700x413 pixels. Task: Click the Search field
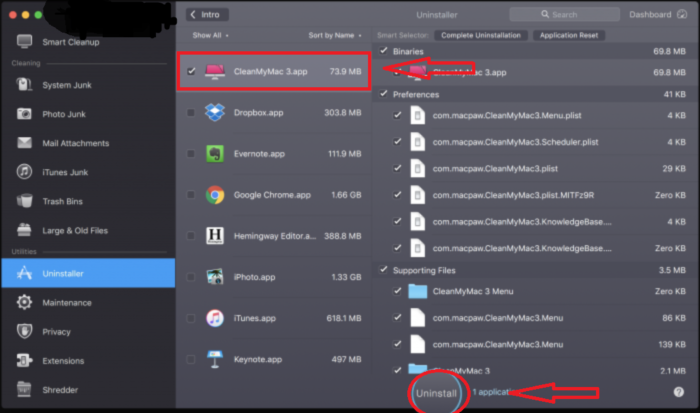click(x=564, y=14)
